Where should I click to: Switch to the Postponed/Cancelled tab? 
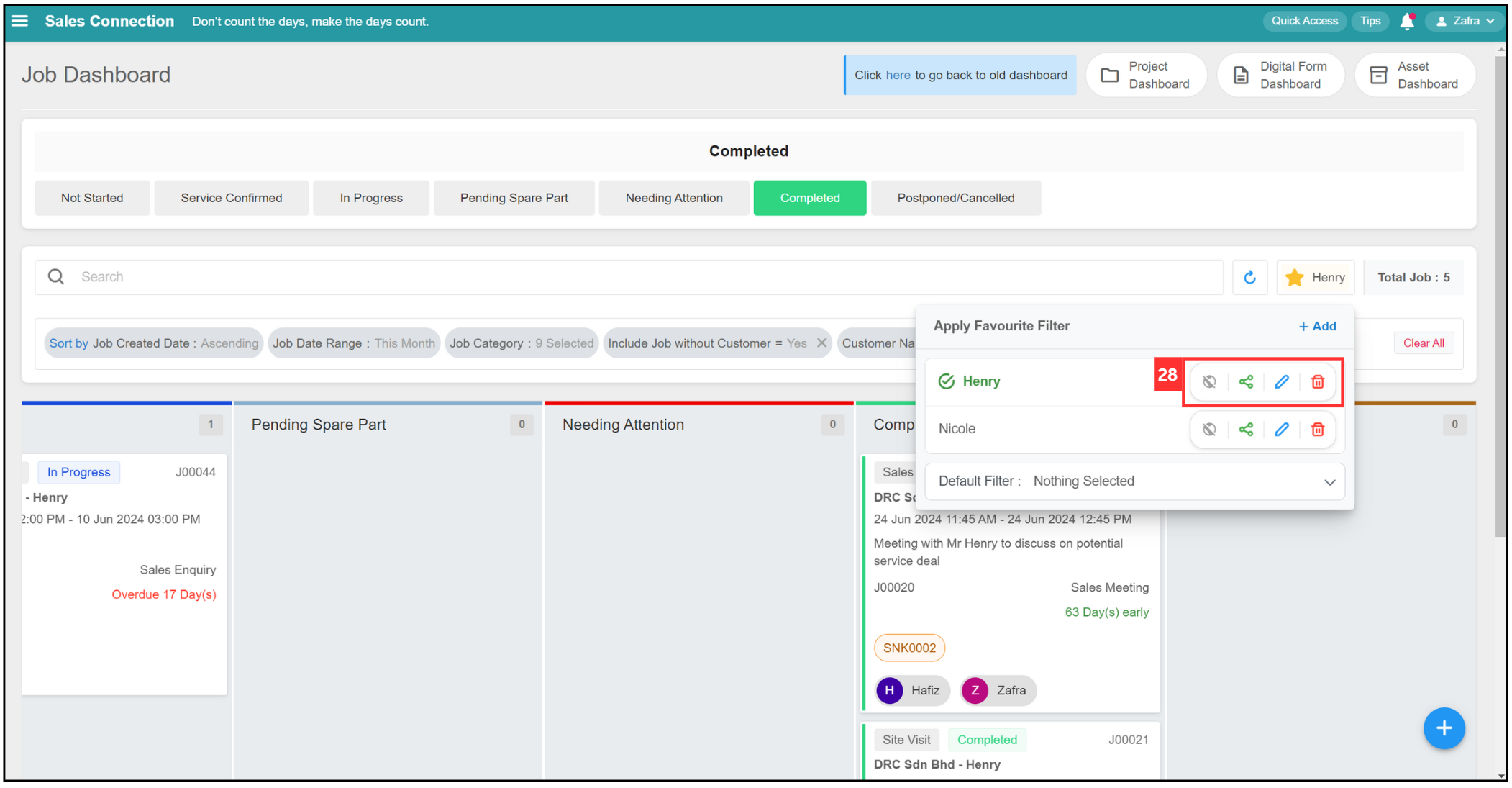pos(956,198)
